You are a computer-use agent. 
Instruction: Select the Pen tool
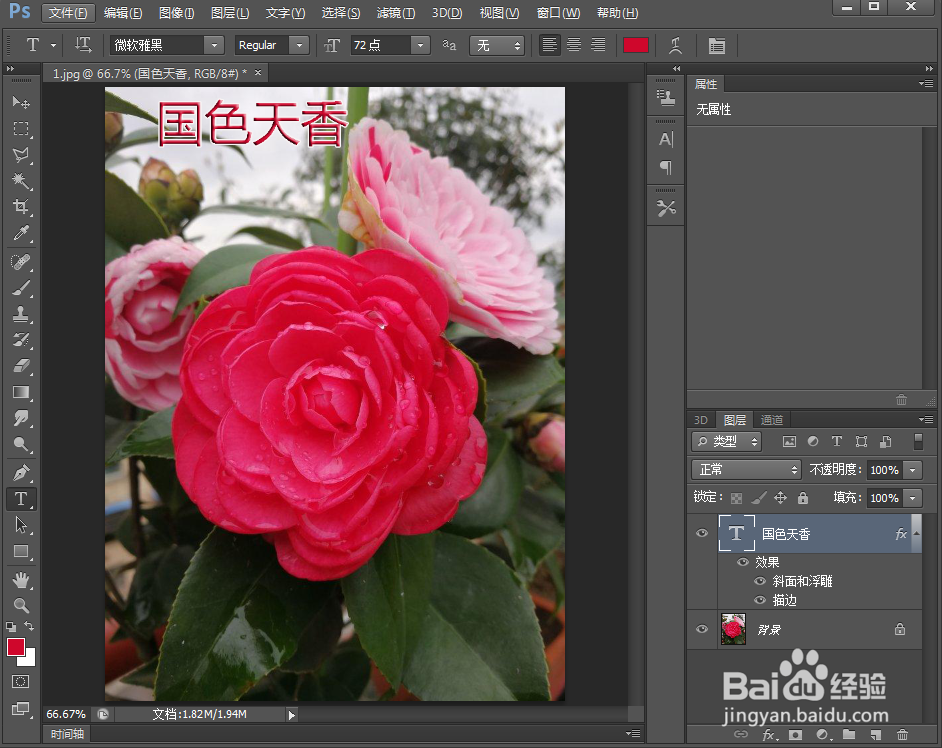coord(21,473)
